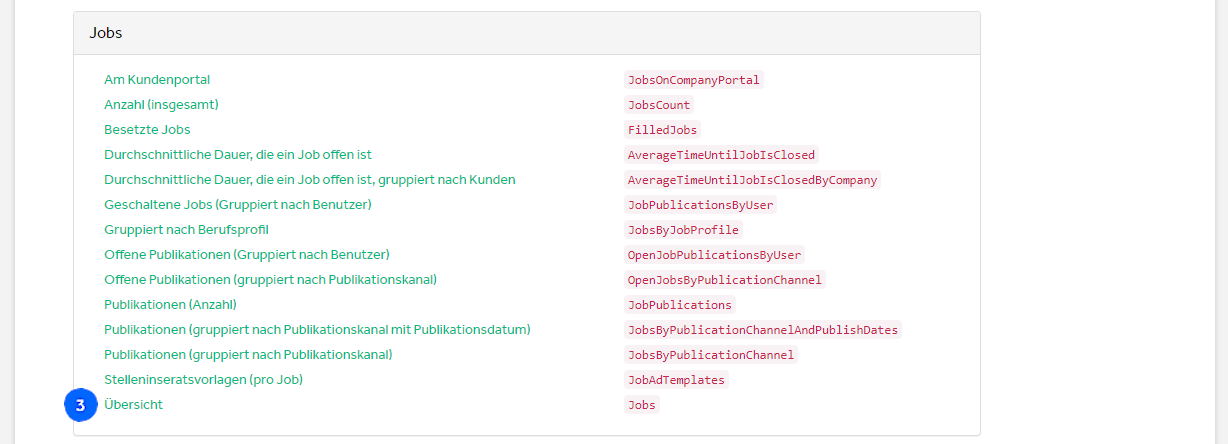Click the JobsByJobProfile code tag

[x=683, y=230]
